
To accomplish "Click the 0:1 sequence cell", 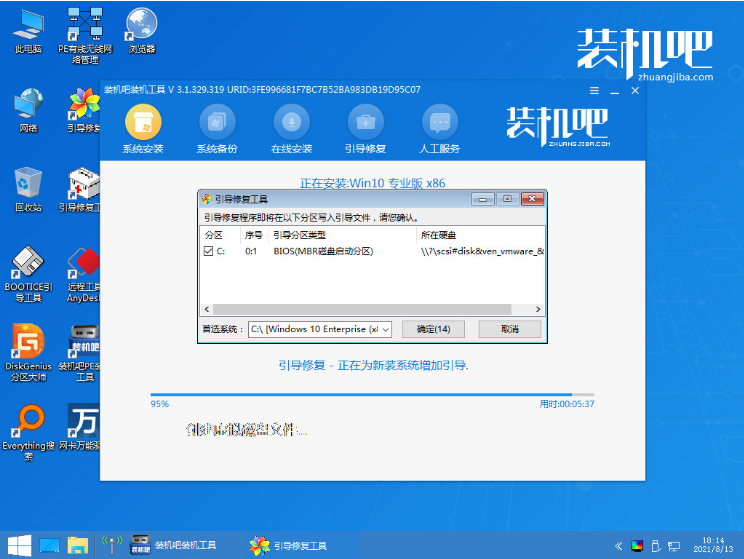I will (x=251, y=251).
